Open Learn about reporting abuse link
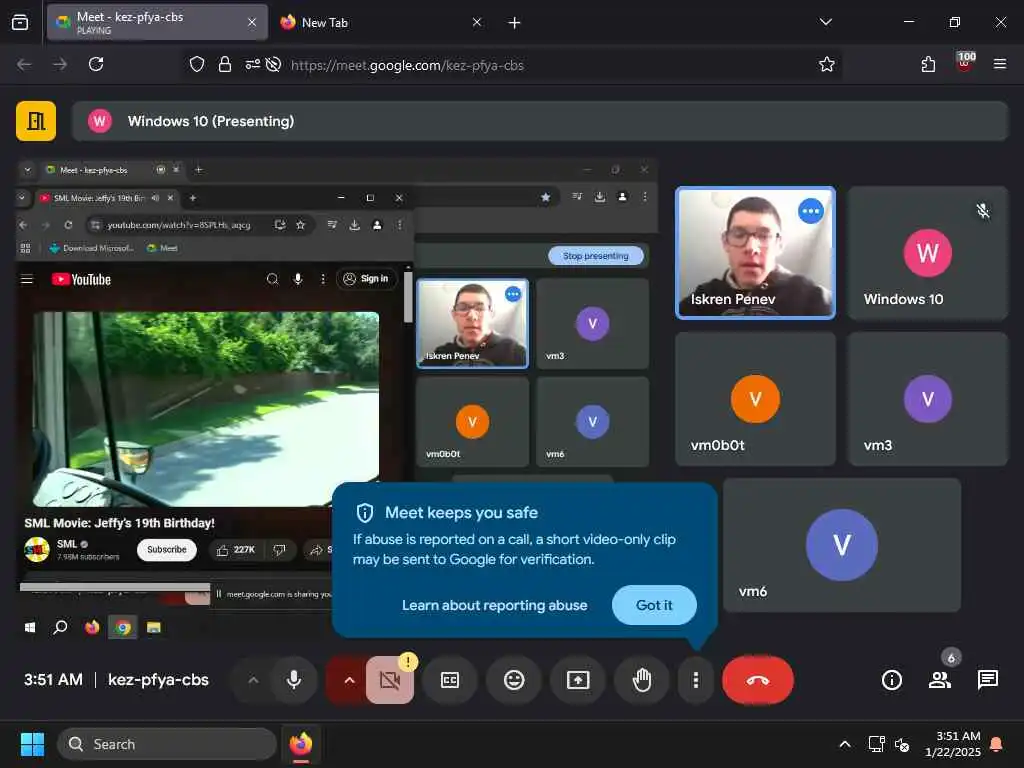1024x768 pixels. point(494,605)
